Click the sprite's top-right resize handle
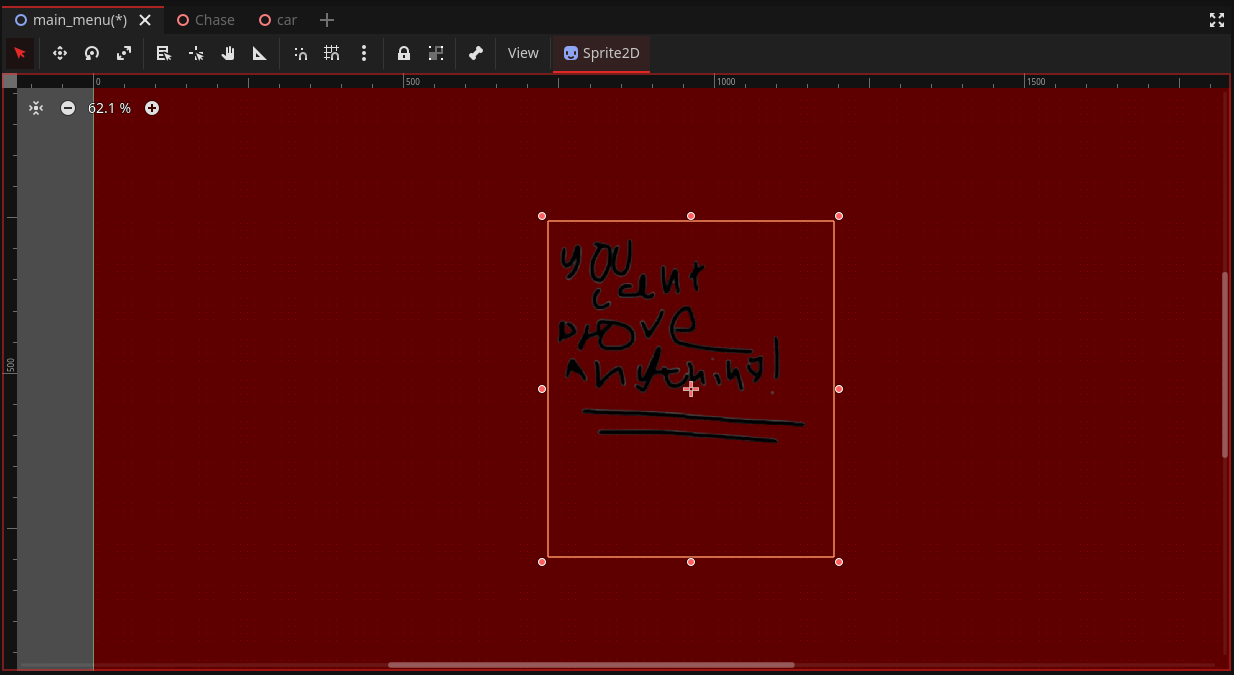1234x675 pixels. point(839,216)
